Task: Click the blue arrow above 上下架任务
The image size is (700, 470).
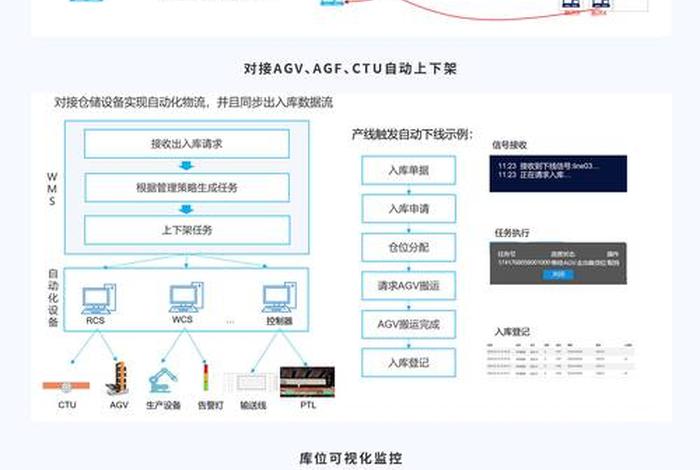Action: [x=186, y=209]
